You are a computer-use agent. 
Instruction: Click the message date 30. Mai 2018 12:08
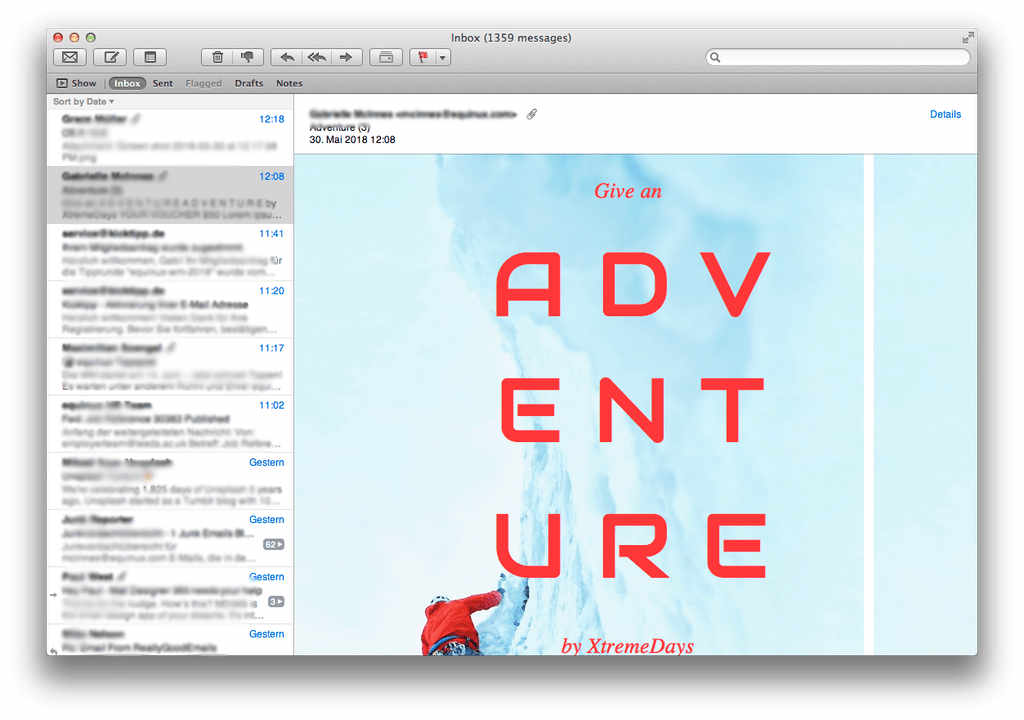352,139
